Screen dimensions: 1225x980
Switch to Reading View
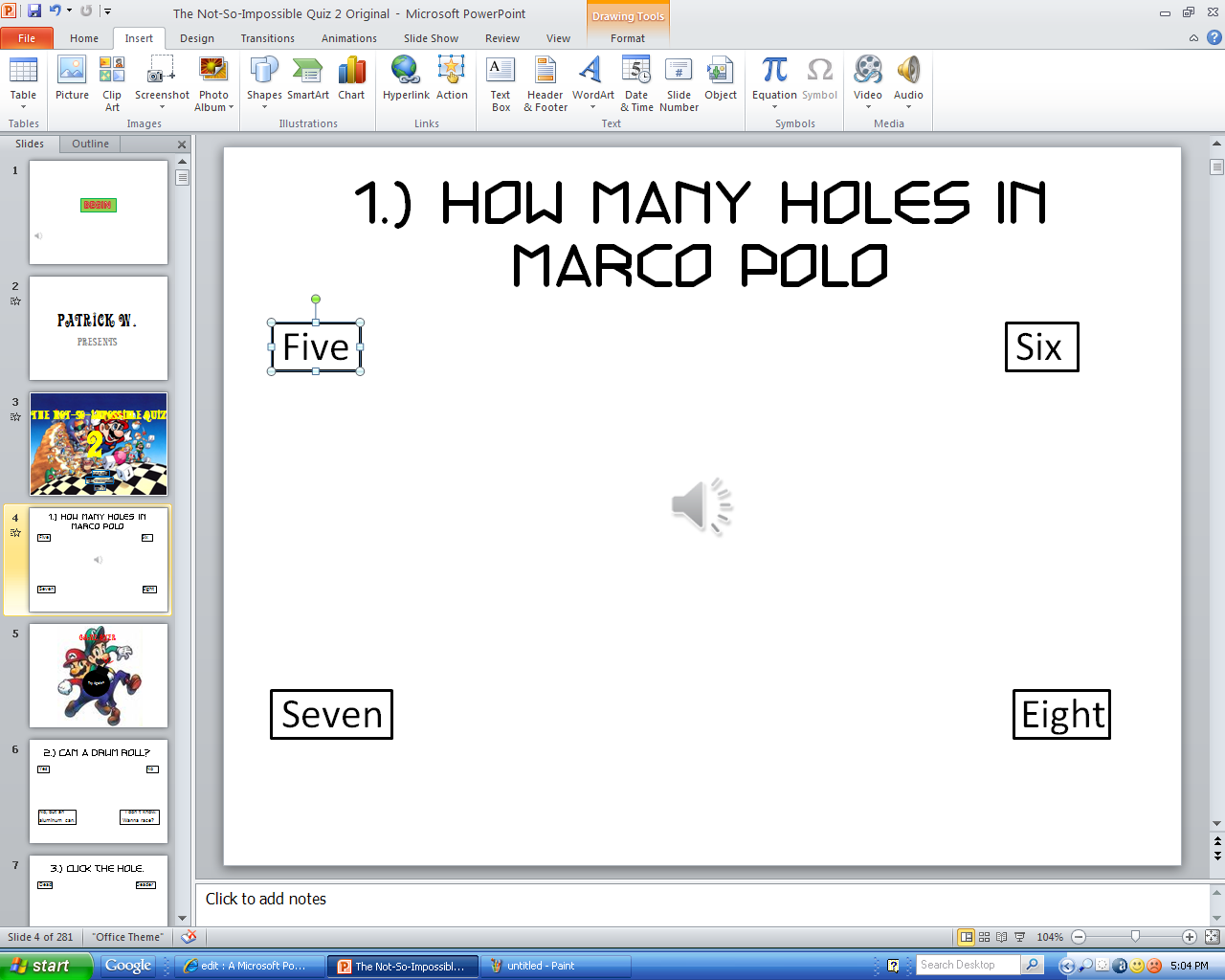1001,937
